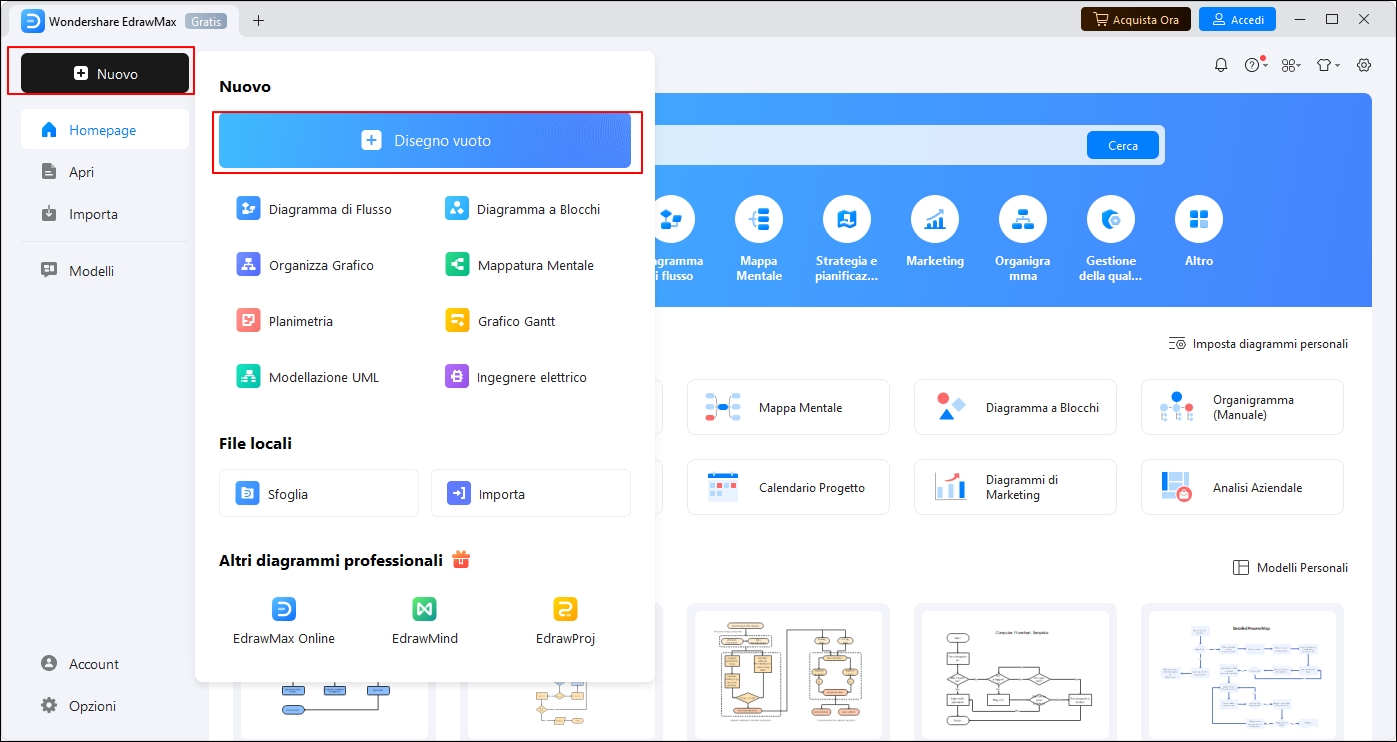The width and height of the screenshot is (1397, 742).
Task: Click the Nuovo button in the sidebar
Action: 105,74
